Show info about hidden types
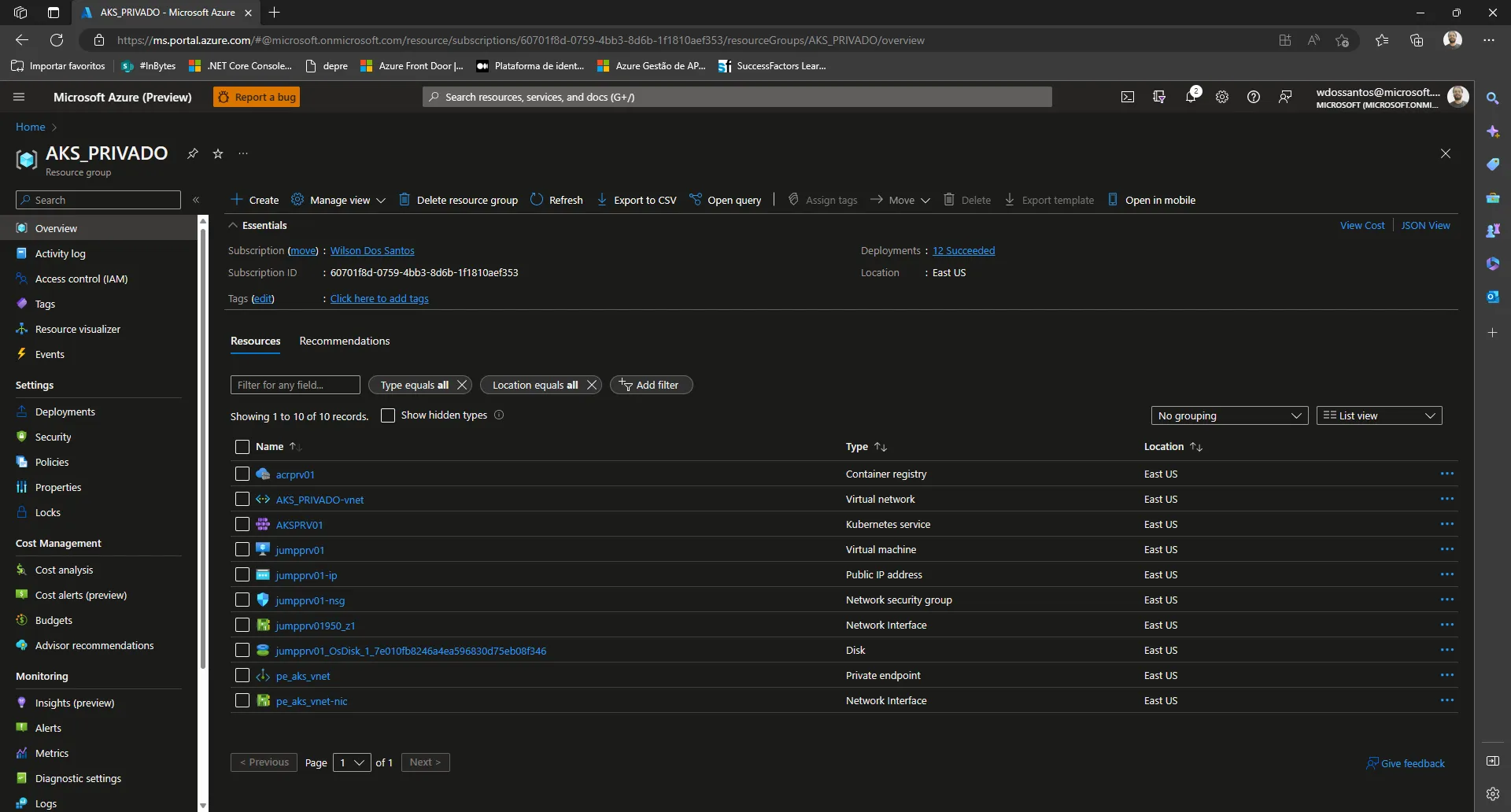Screen dimensions: 1511x812 pyautogui.click(x=499, y=415)
